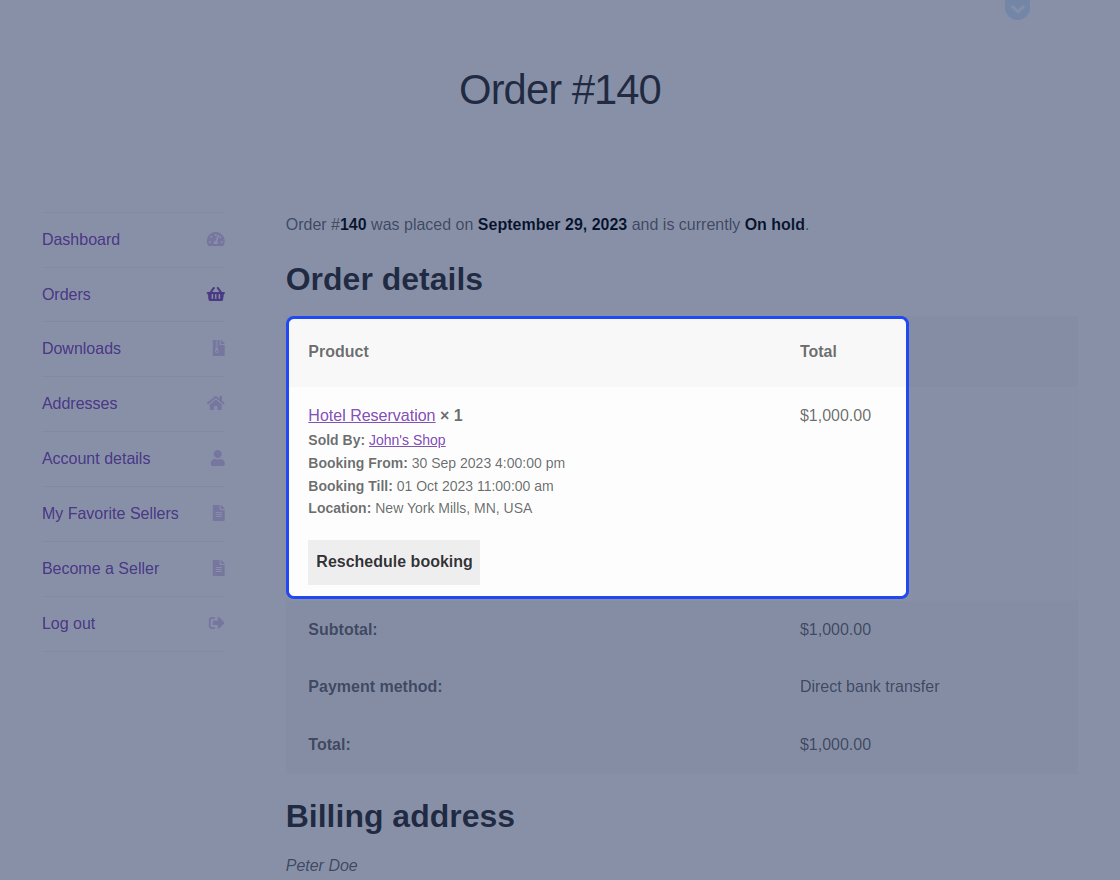
Task: Click the Dashboard gauge icon
Action: (216, 239)
